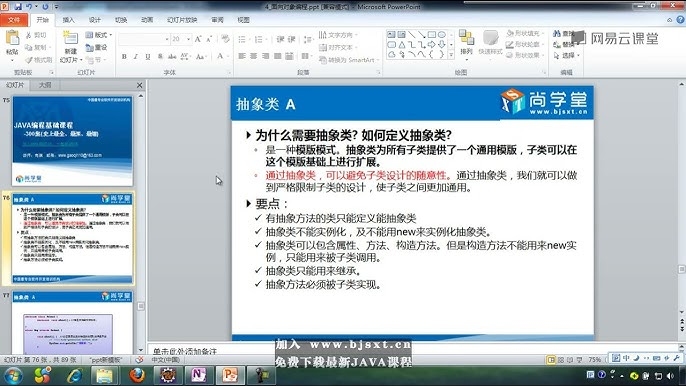Switch to the Design (设计) tab

coord(95,20)
